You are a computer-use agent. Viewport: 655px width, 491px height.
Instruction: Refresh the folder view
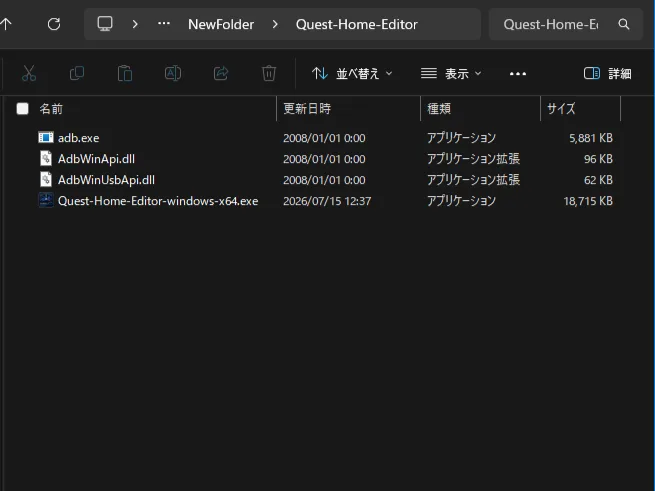[x=54, y=24]
